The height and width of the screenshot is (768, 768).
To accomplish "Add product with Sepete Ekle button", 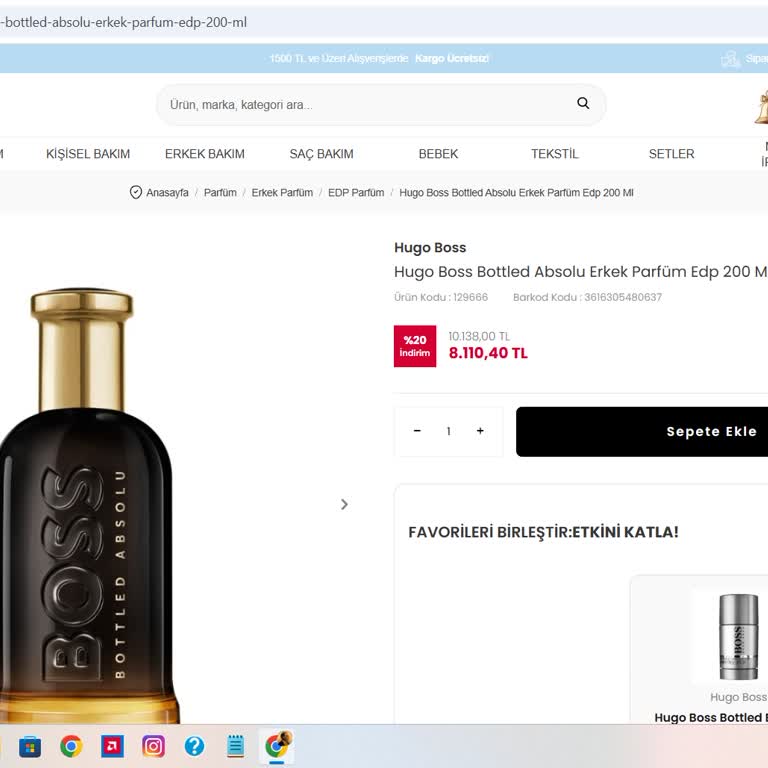I will coord(642,432).
